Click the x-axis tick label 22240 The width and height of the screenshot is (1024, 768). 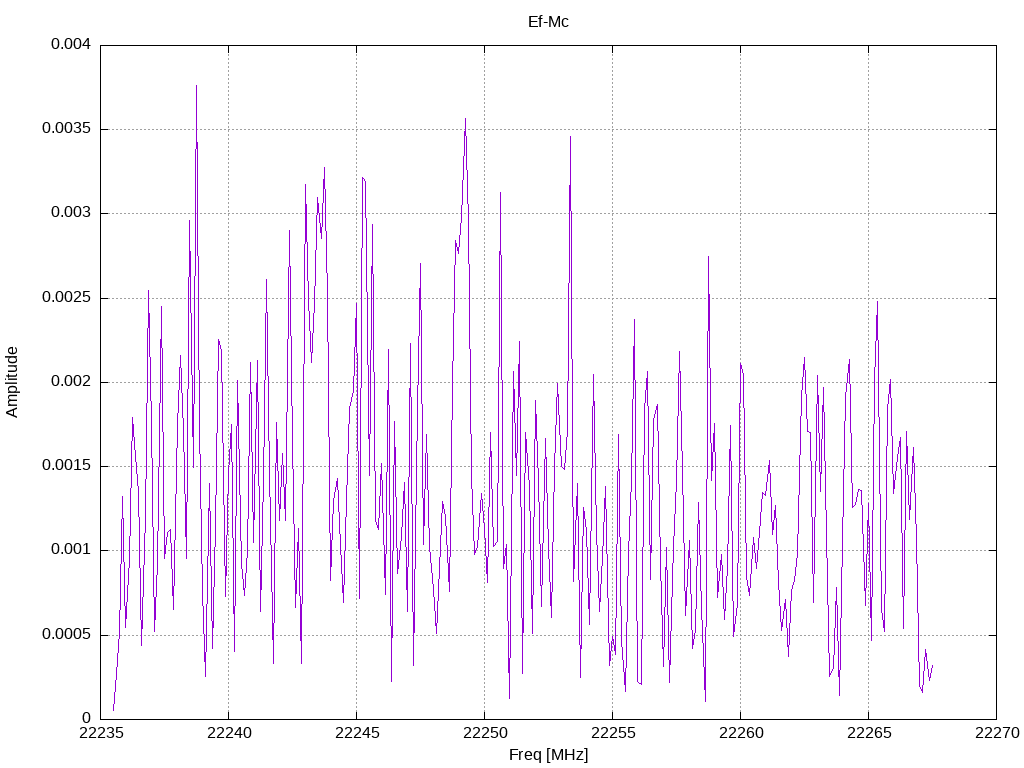229,733
